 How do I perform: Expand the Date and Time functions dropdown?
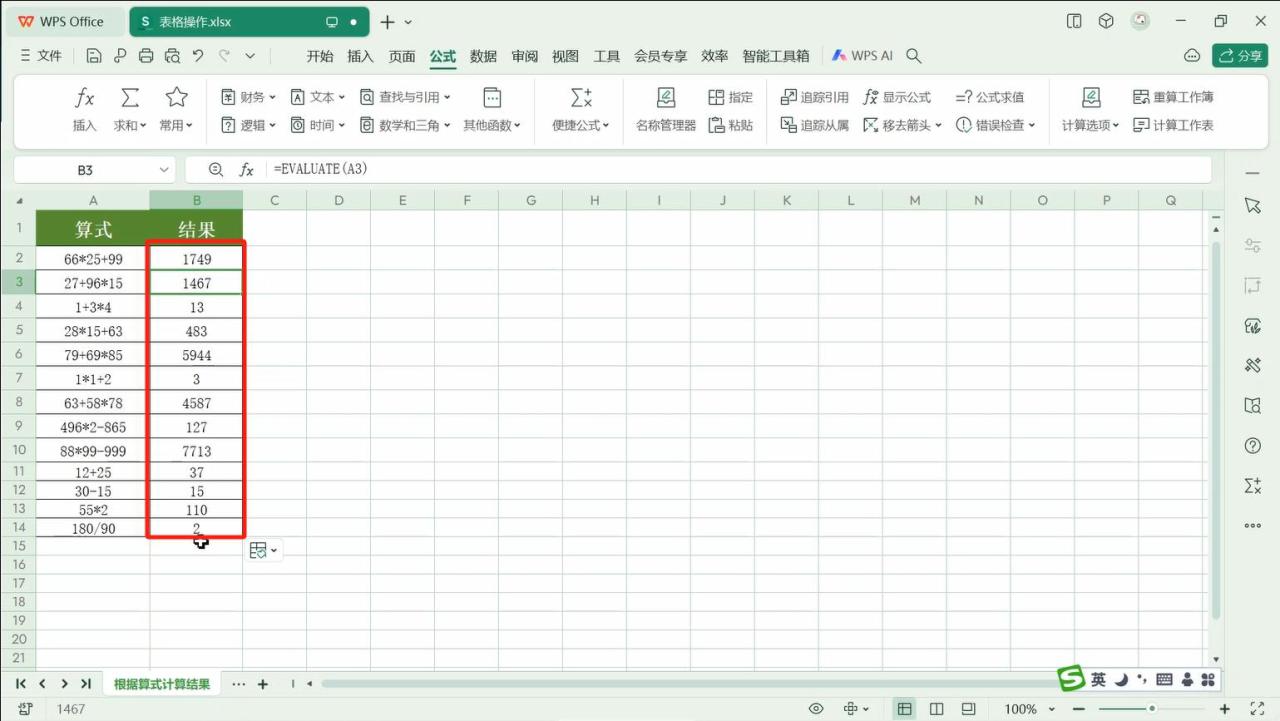318,125
